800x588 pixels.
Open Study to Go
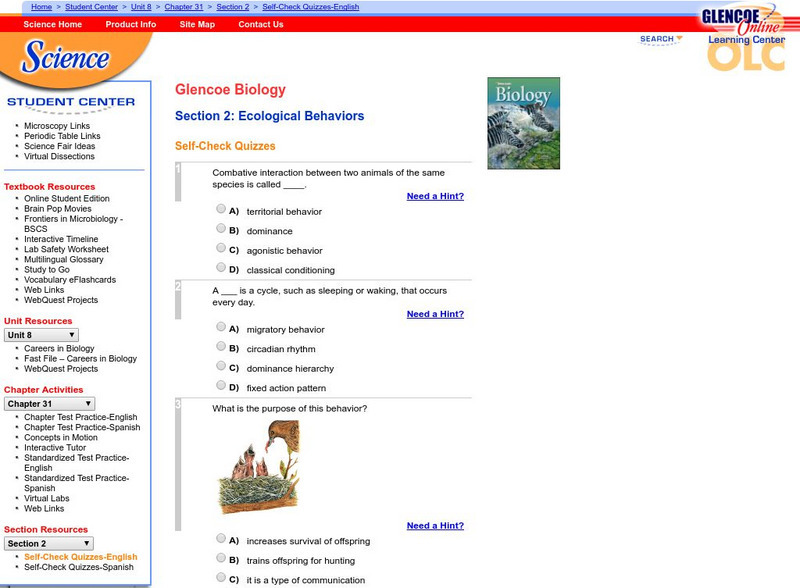(47, 270)
